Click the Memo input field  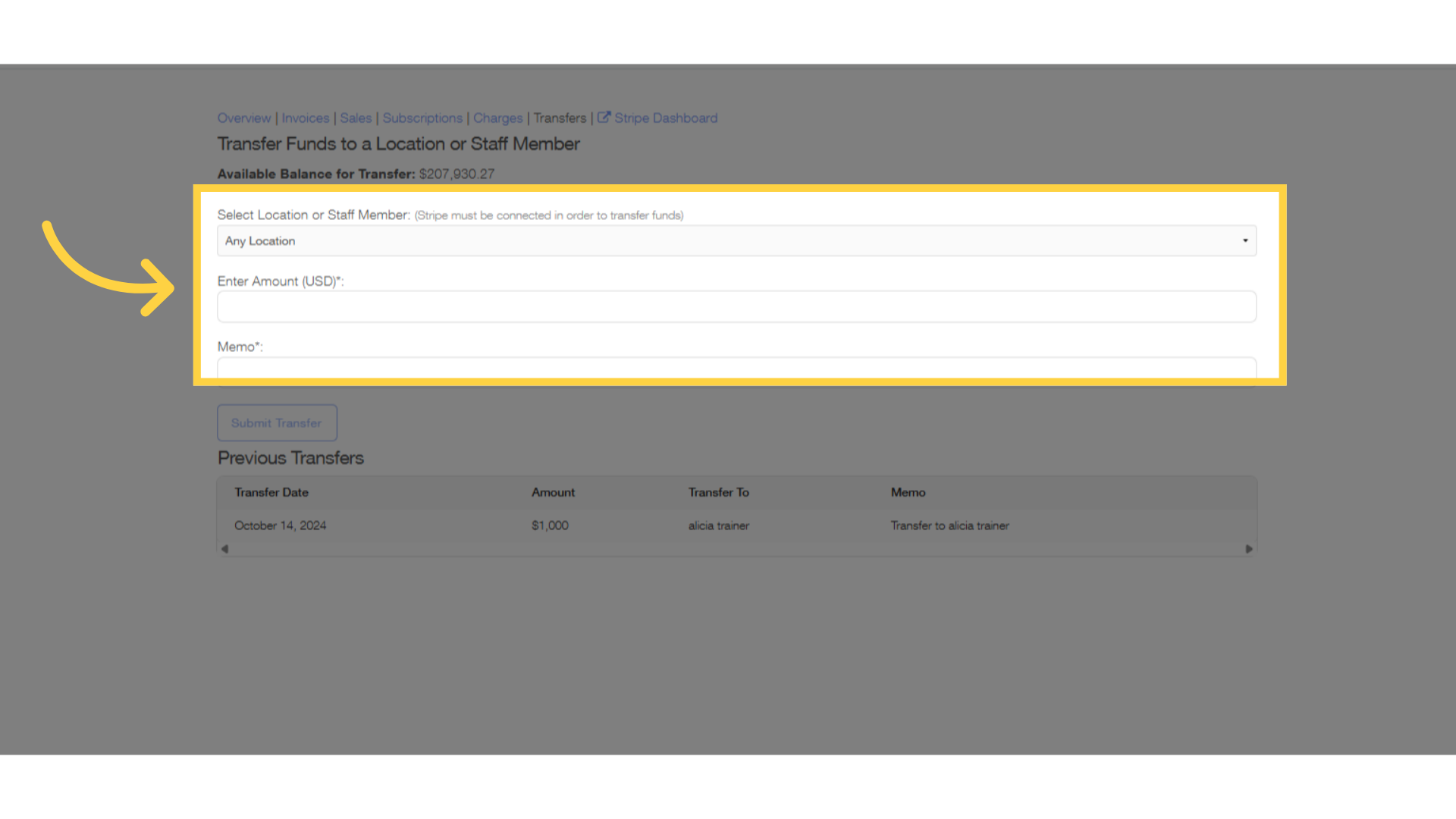736,368
